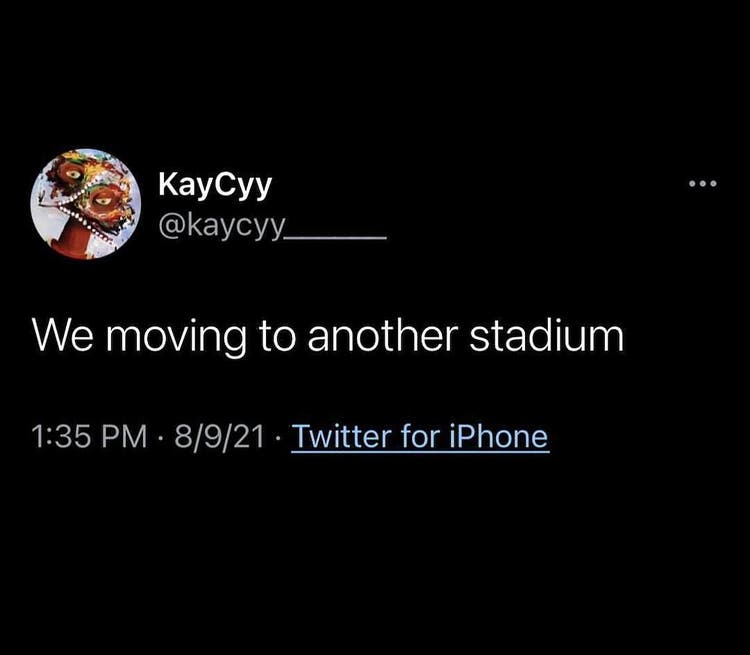Click the @kaycyy username handle
This screenshot has height=655, width=750.
pos(222,228)
